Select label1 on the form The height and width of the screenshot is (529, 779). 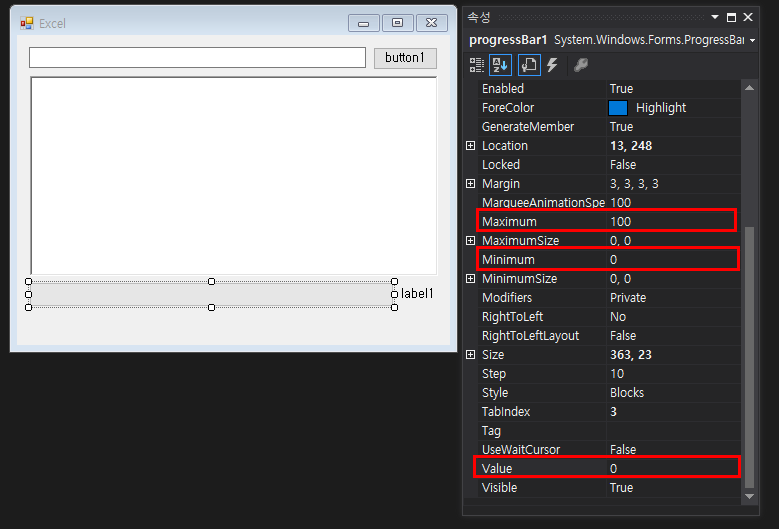(417, 294)
